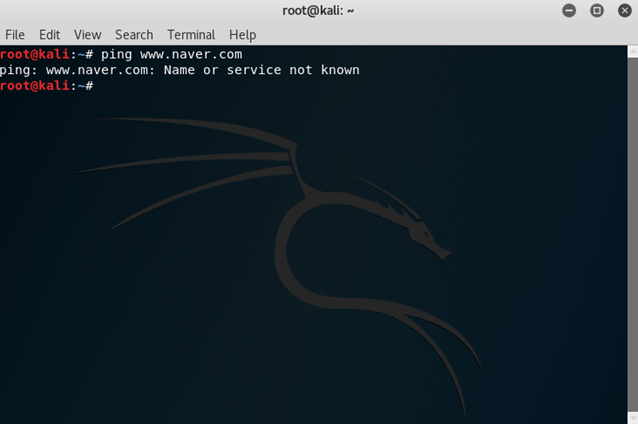Open the Search menu

(134, 35)
